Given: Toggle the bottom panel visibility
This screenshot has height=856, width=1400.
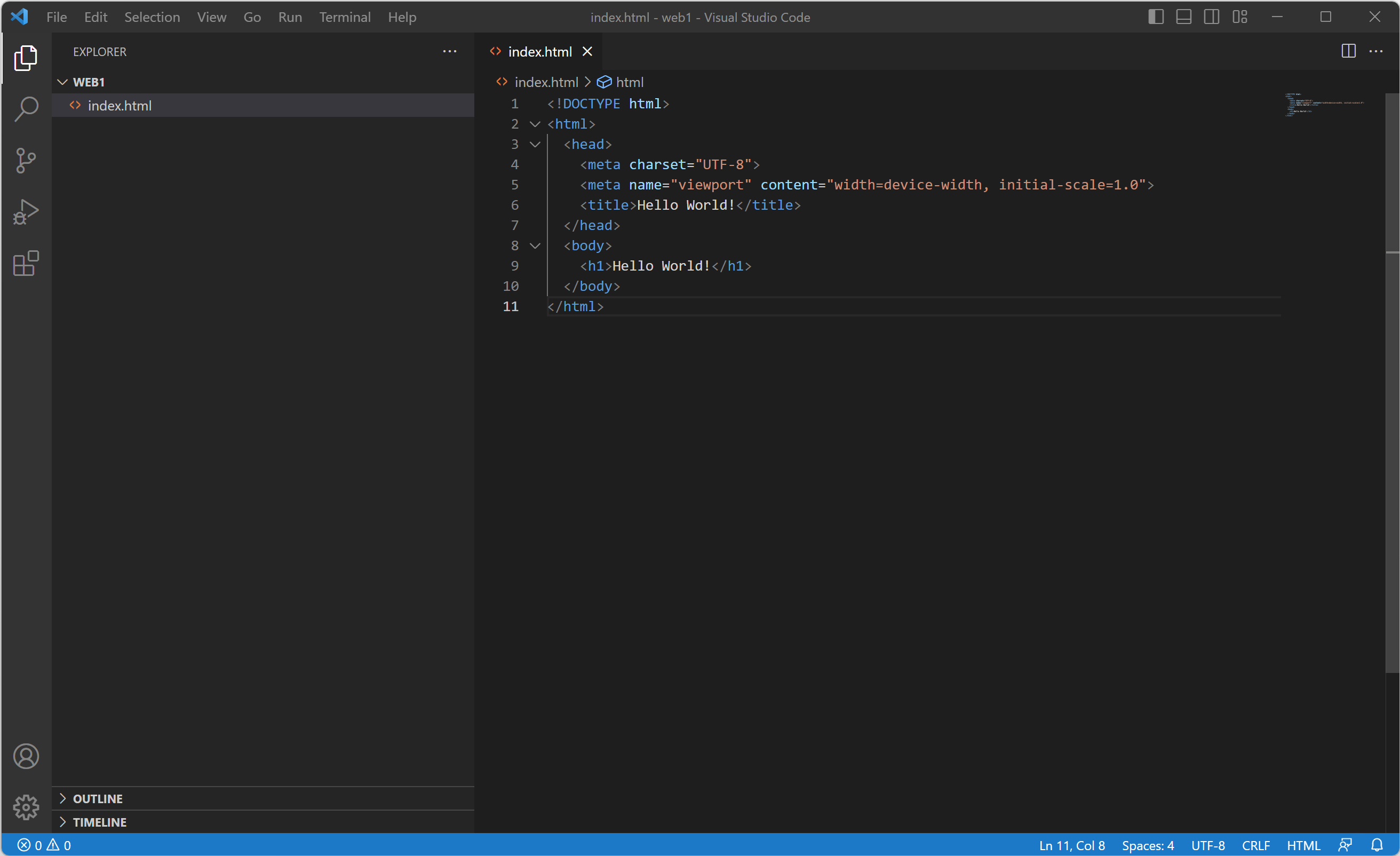Looking at the screenshot, I should pos(1183,17).
